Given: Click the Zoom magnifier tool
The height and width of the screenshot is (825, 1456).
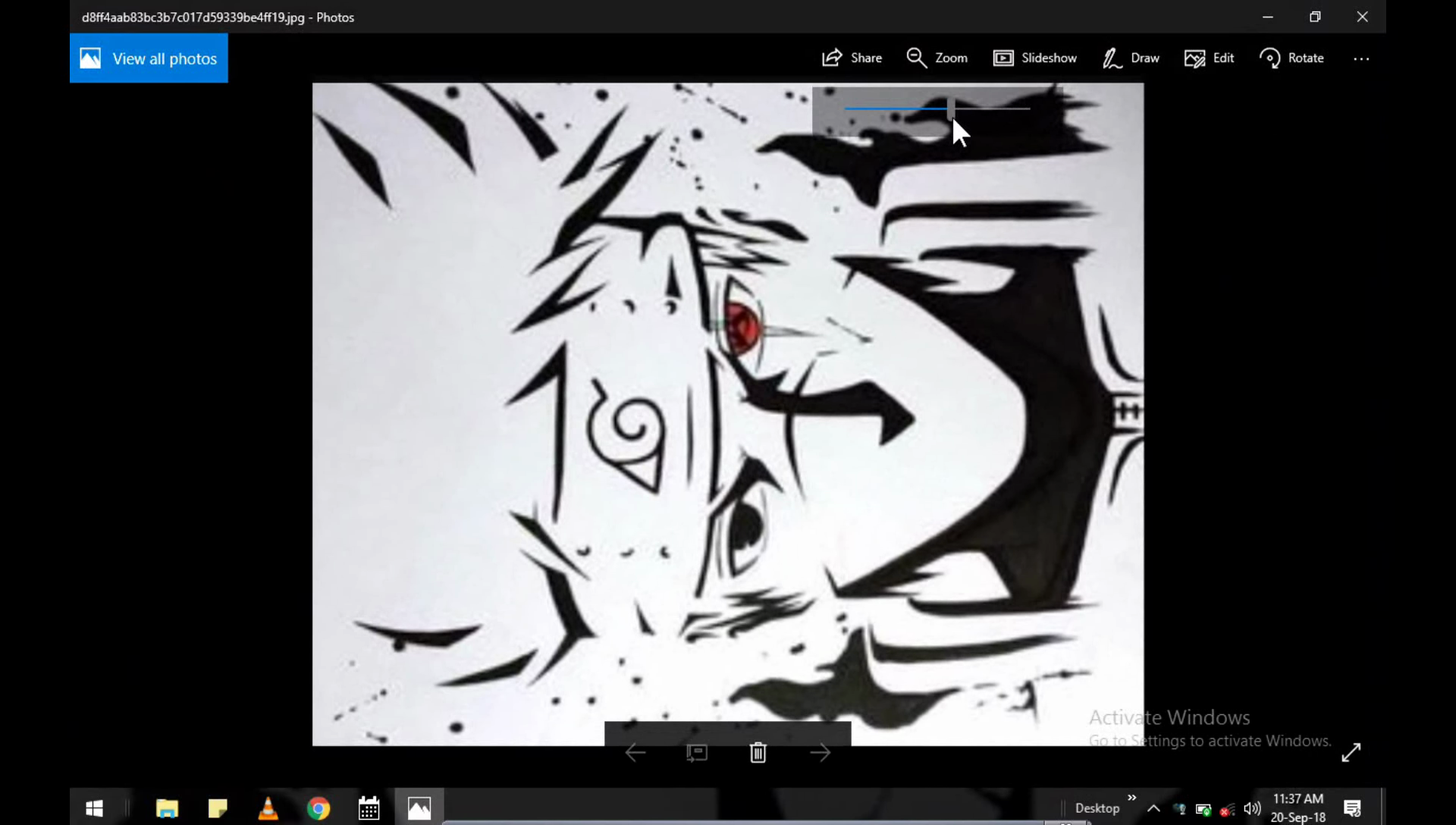Looking at the screenshot, I should 937,58.
